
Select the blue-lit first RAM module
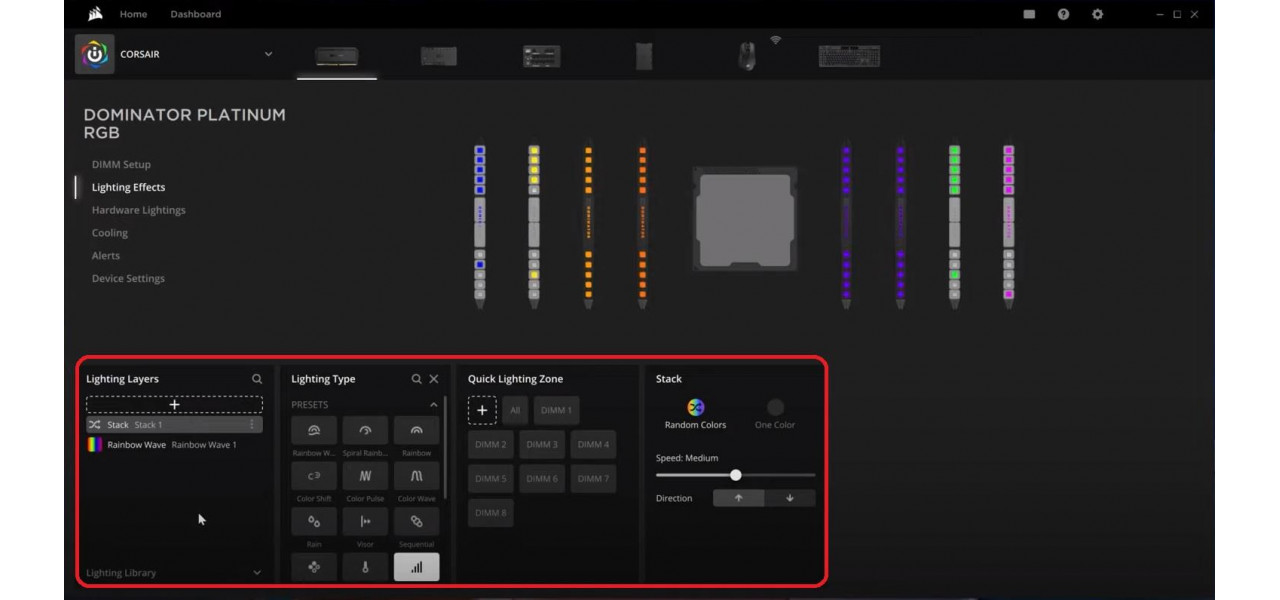click(x=480, y=222)
